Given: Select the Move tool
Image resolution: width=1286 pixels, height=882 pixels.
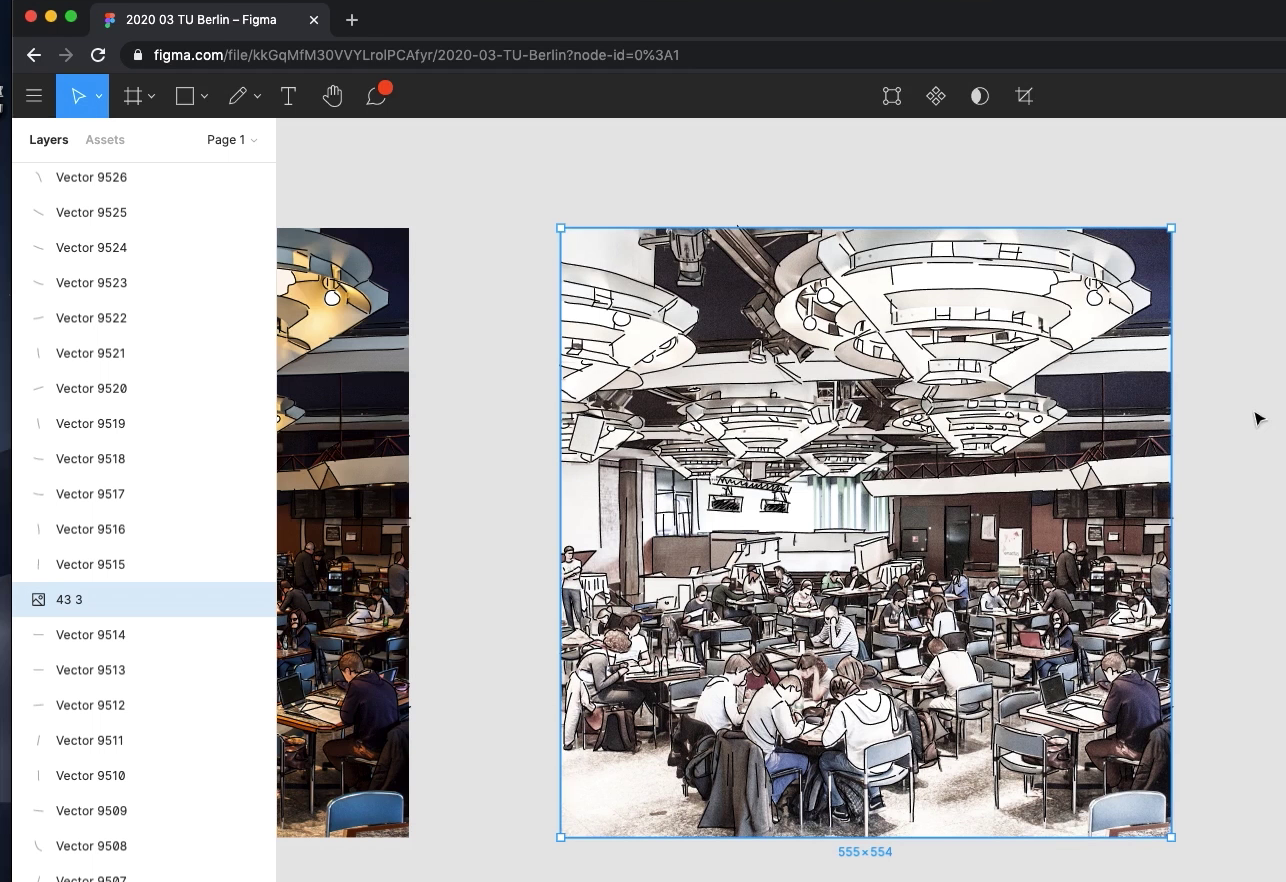Looking at the screenshot, I should point(76,96).
